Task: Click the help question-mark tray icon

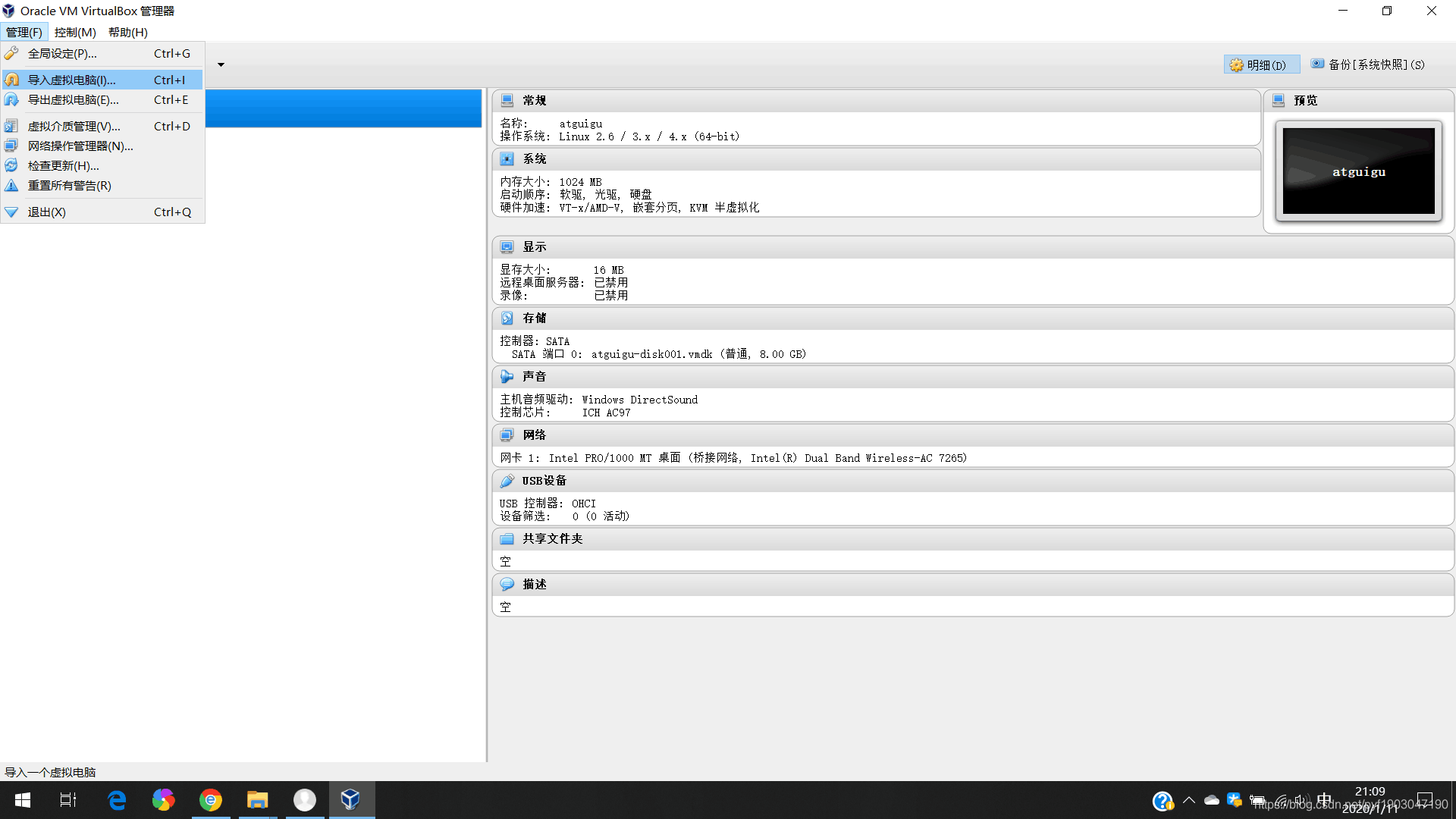Action: (1163, 801)
